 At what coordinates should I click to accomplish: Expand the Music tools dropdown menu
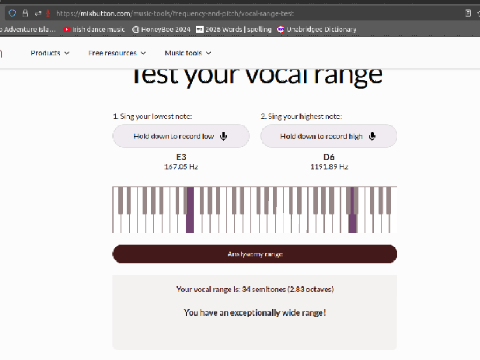pos(188,53)
